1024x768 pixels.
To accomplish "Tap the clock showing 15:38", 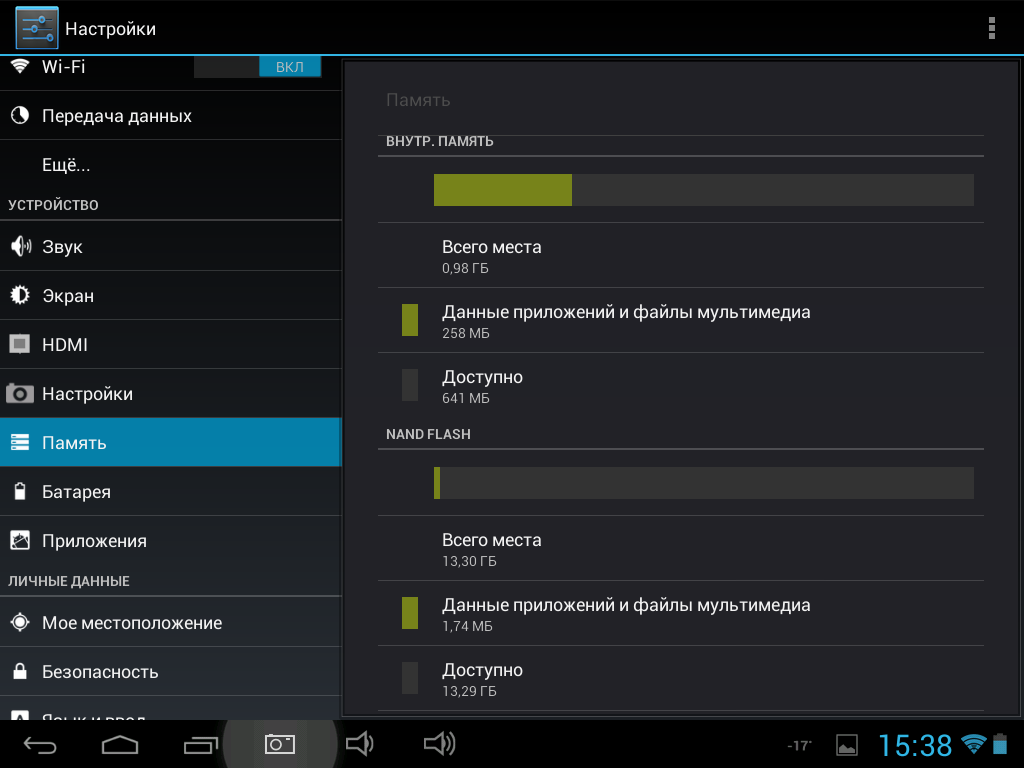I will pos(915,745).
